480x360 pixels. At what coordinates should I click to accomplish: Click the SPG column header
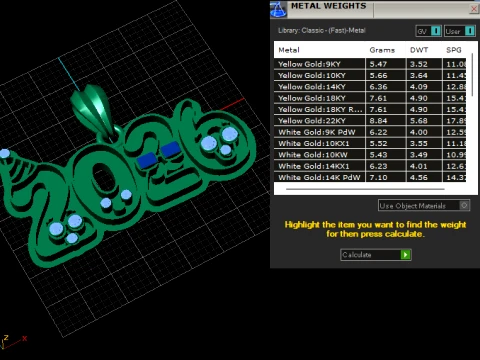(454, 50)
